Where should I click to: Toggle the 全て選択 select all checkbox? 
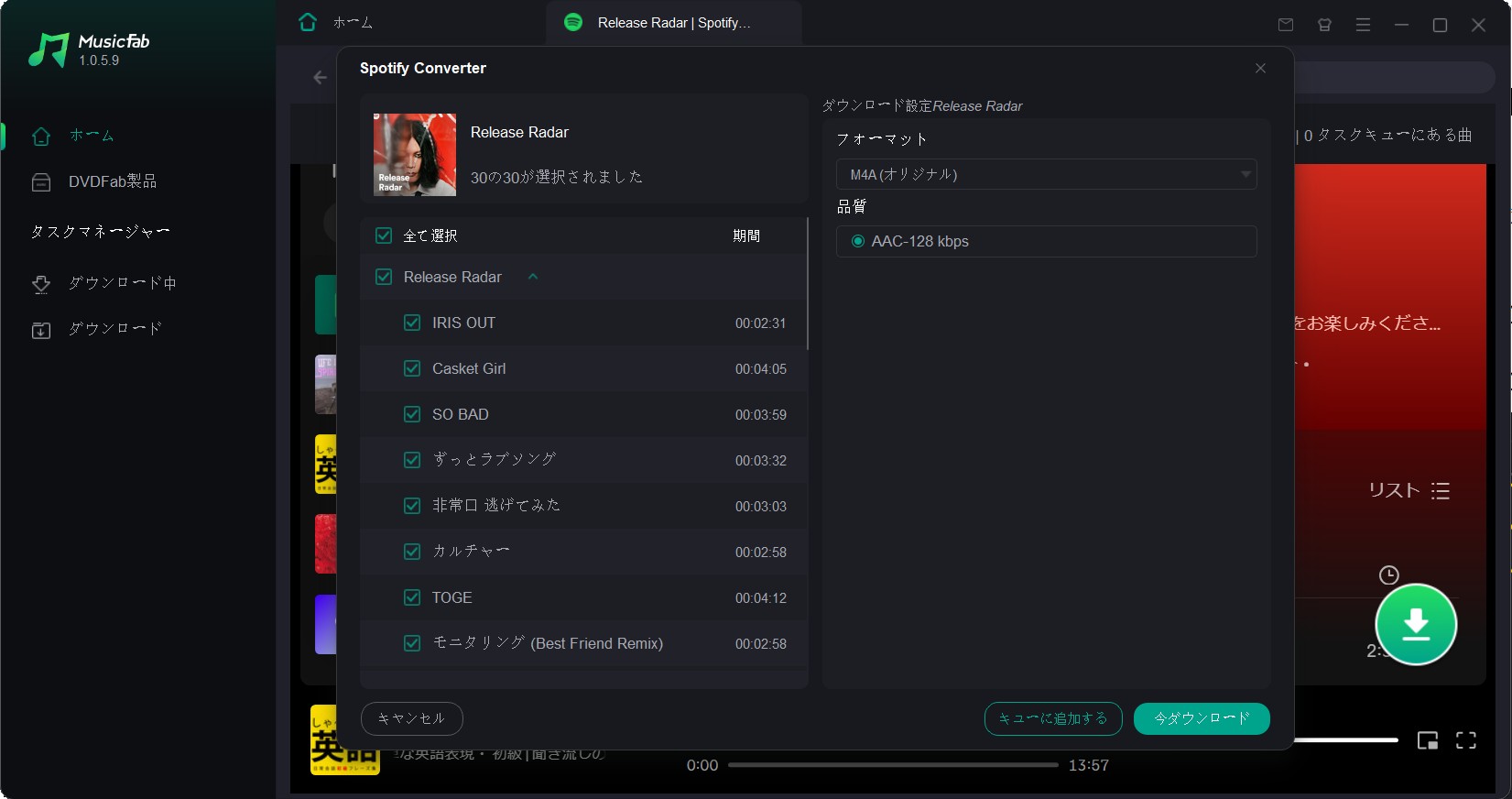[x=384, y=235]
